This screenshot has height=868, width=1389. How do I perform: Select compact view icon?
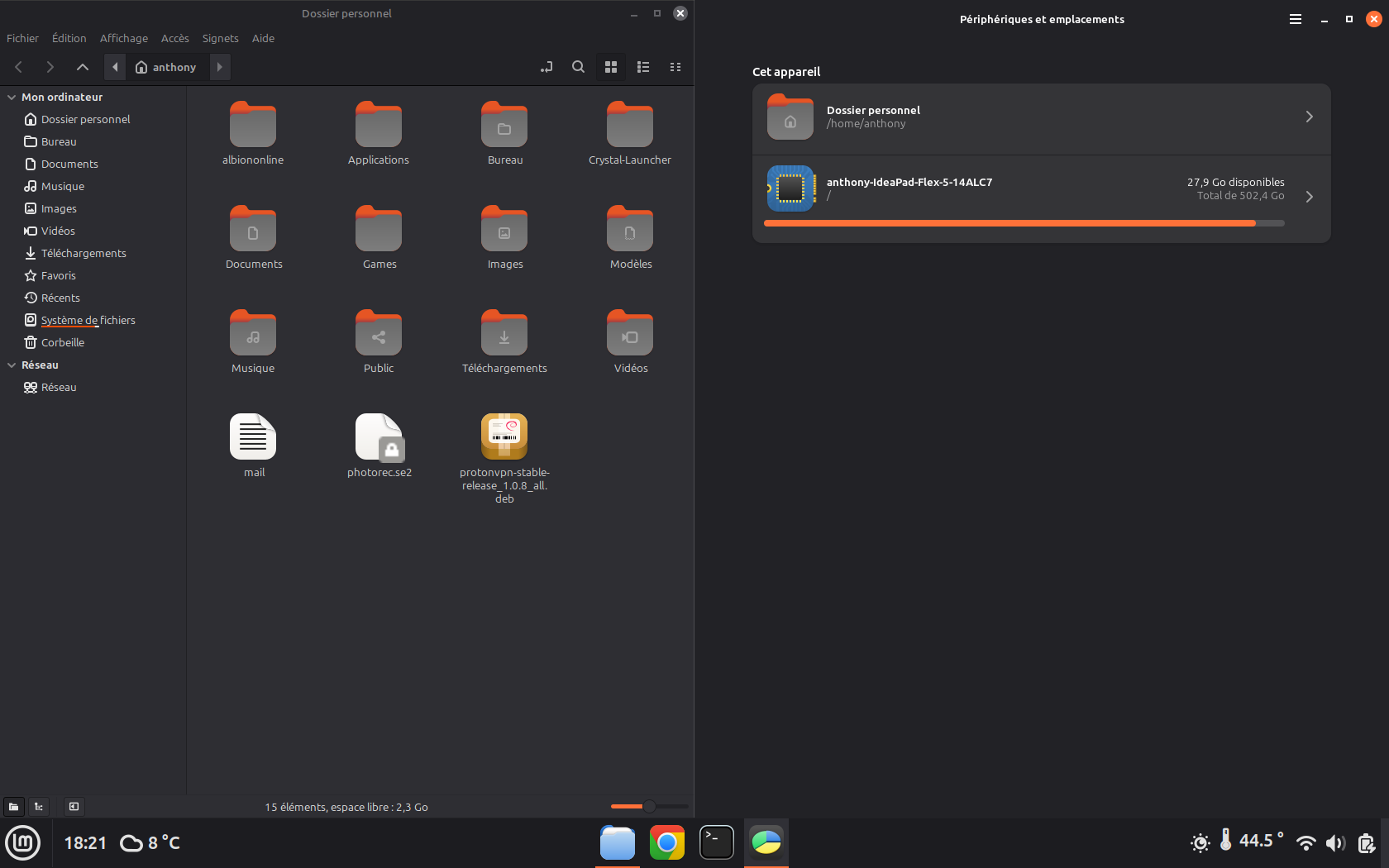(675, 67)
